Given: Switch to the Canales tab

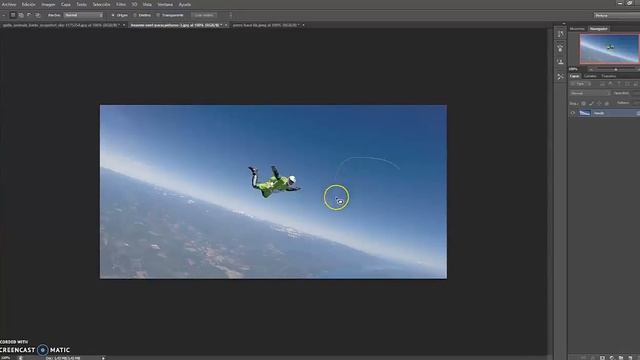Looking at the screenshot, I should [590, 76].
